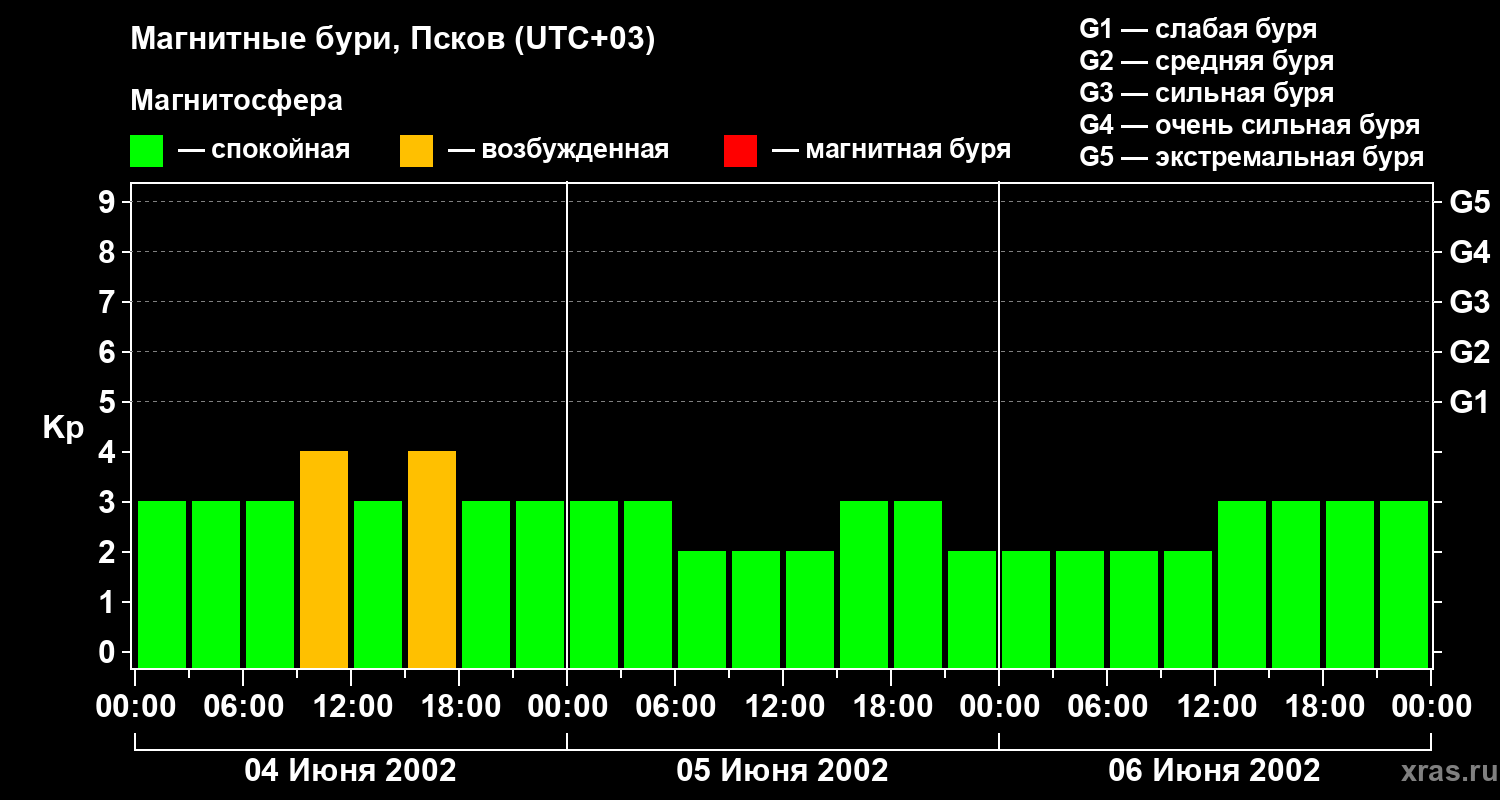Click the Kp axis value 8
This screenshot has width=1500, height=800.
click(x=109, y=252)
